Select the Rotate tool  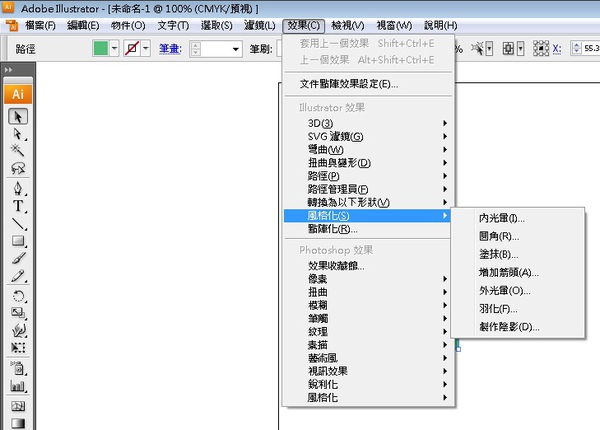point(18,296)
